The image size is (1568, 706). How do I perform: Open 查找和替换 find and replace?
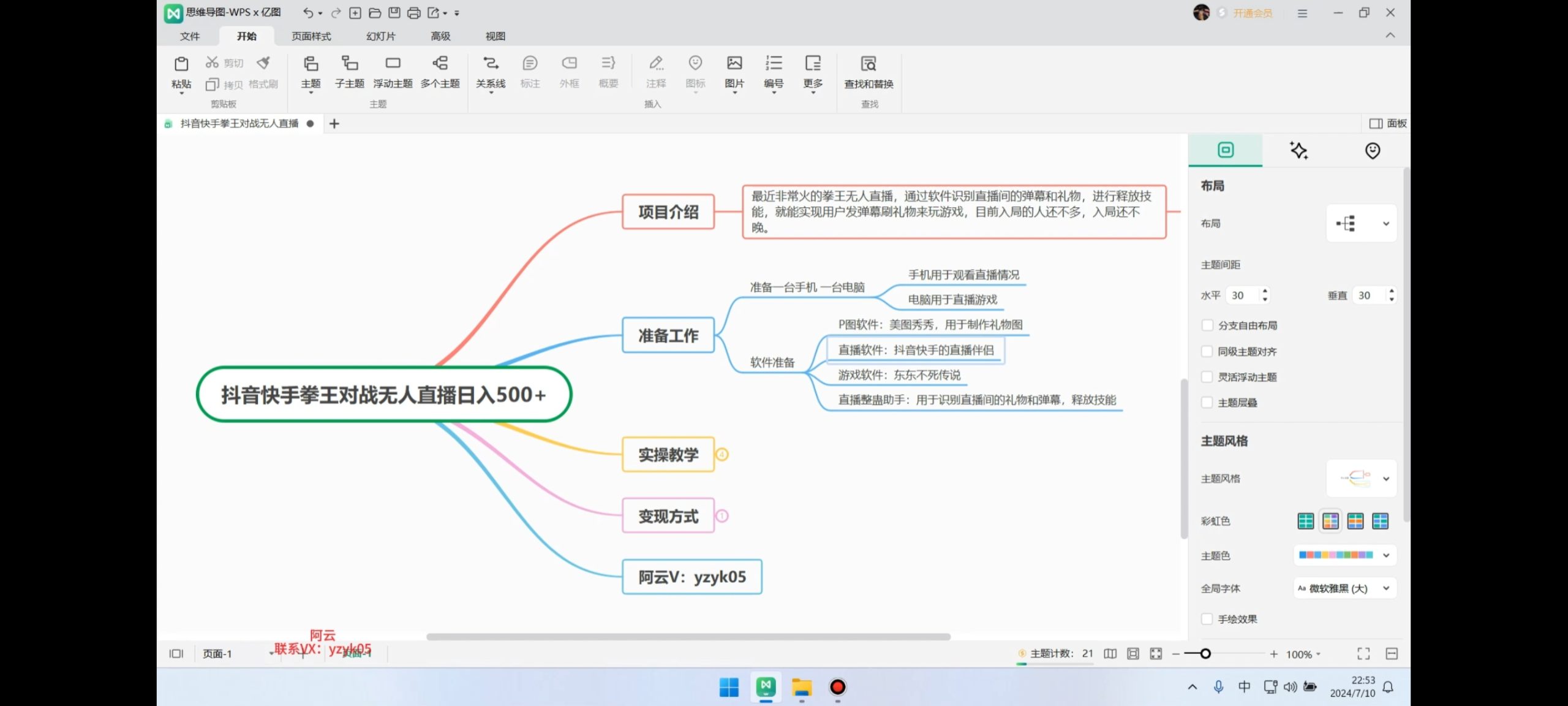coord(869,72)
